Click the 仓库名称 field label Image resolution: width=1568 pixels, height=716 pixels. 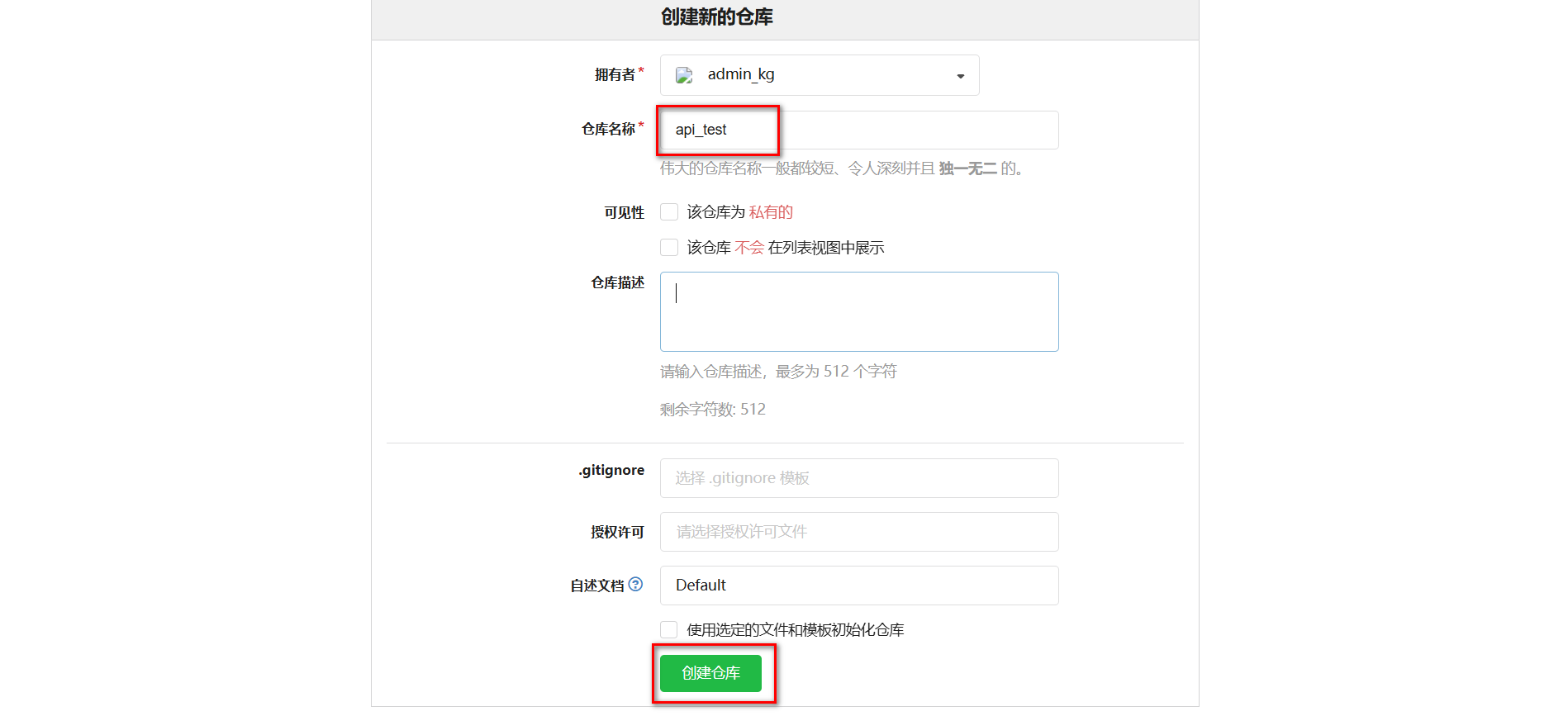coord(608,130)
